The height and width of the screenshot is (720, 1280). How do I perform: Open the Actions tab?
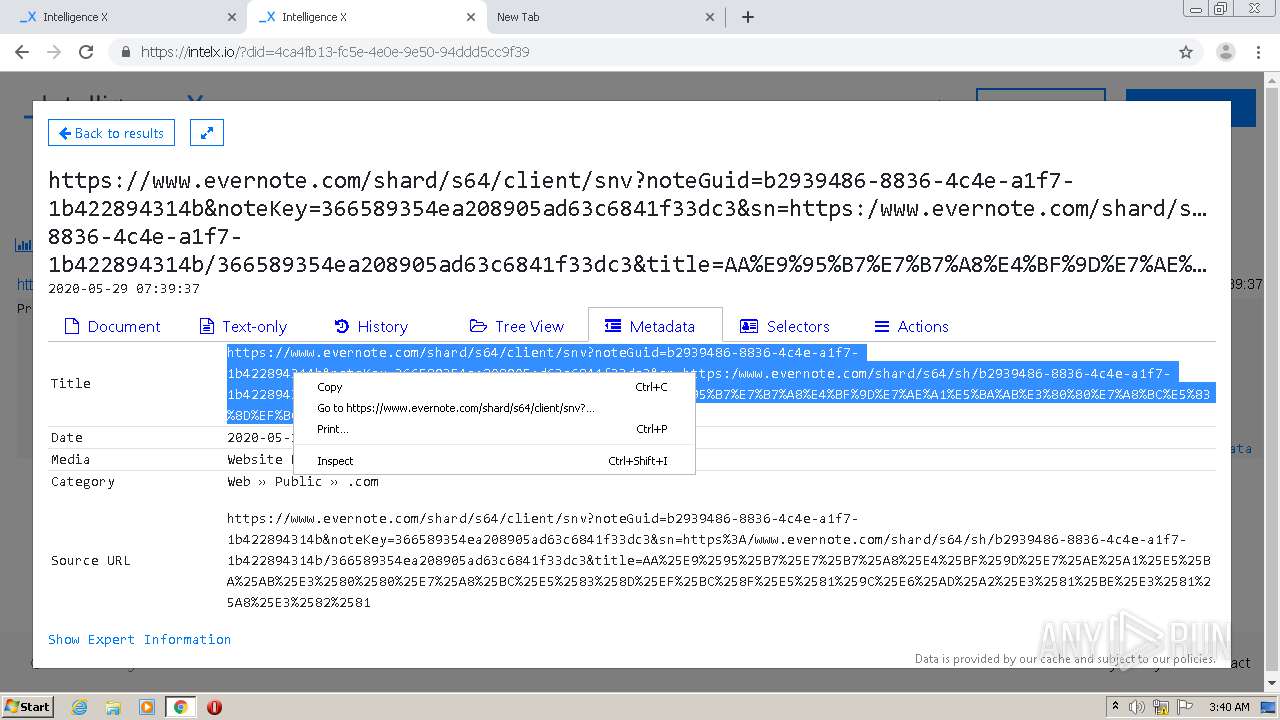(x=911, y=326)
